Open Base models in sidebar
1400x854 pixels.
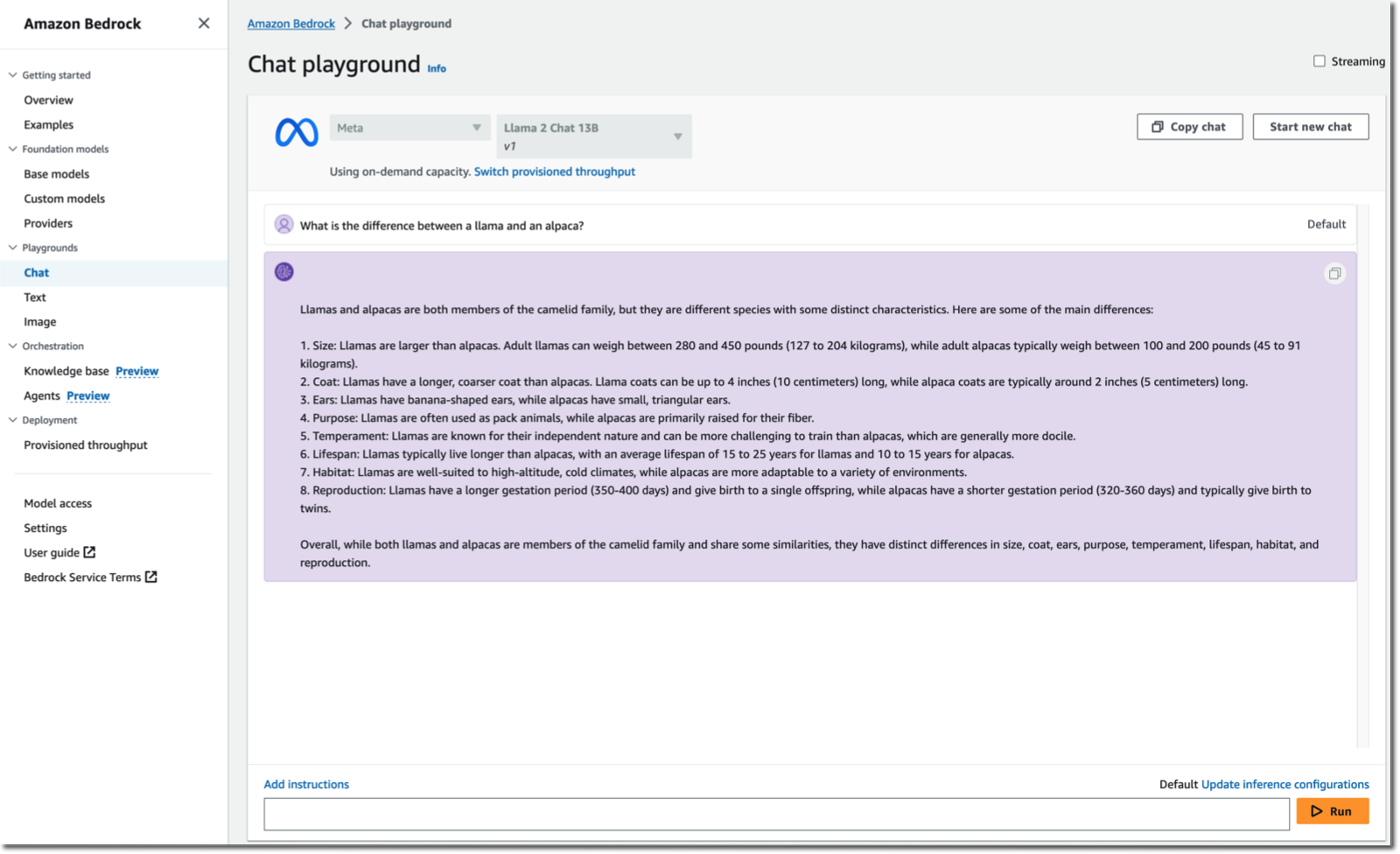(57, 174)
